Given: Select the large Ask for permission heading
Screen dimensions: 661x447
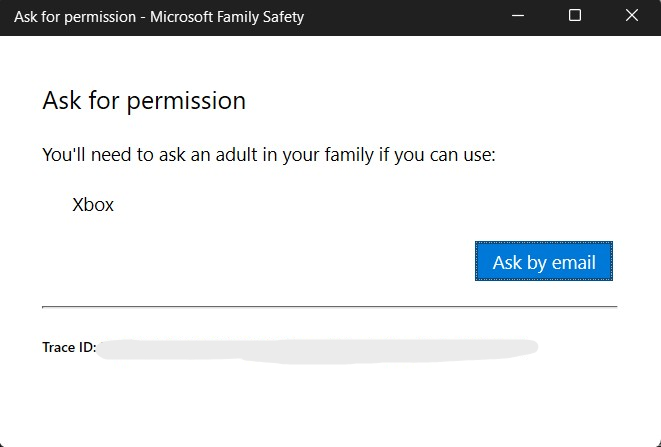Looking at the screenshot, I should [144, 101].
